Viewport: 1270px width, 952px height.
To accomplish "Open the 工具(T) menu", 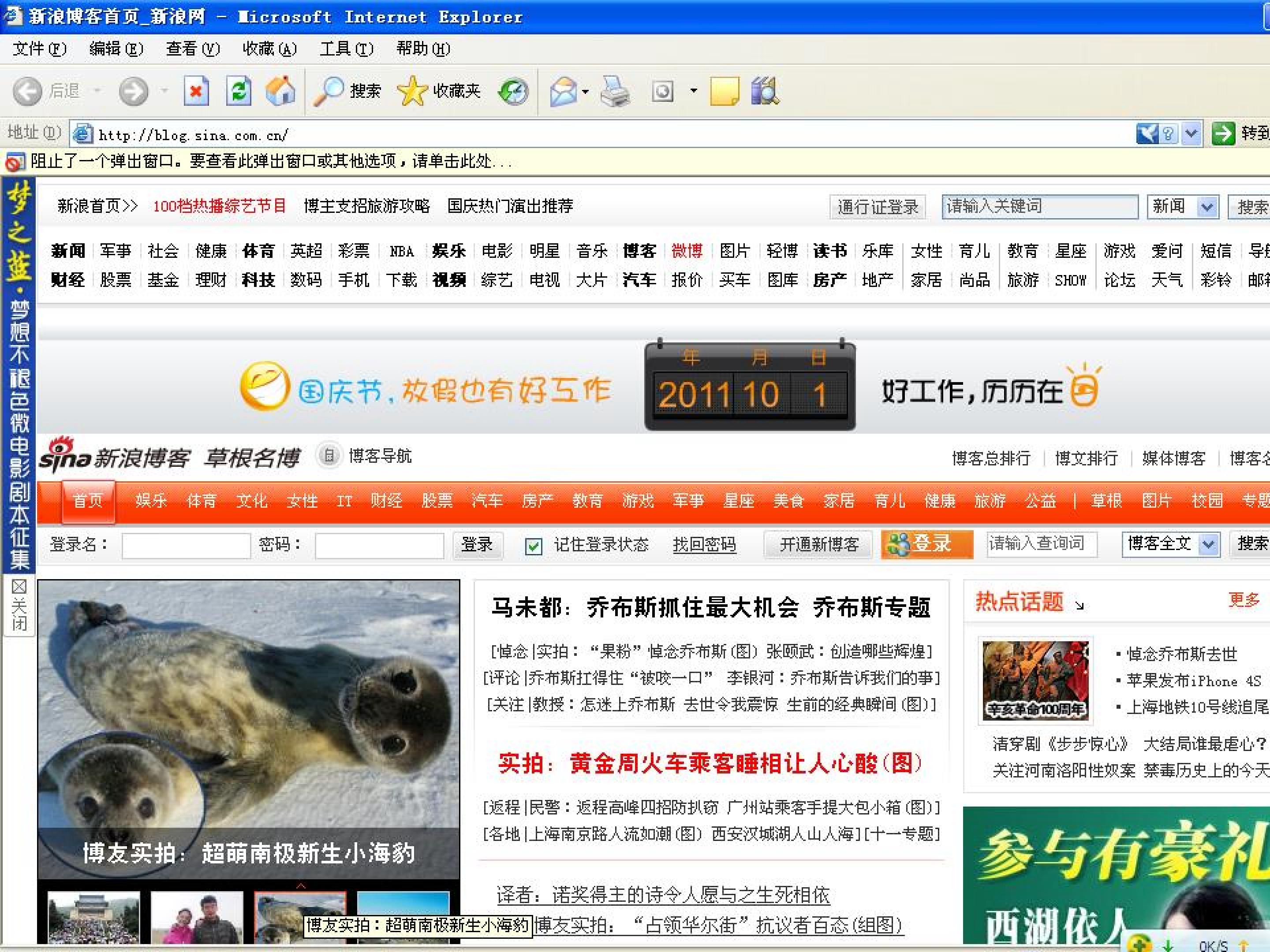I will point(346,49).
